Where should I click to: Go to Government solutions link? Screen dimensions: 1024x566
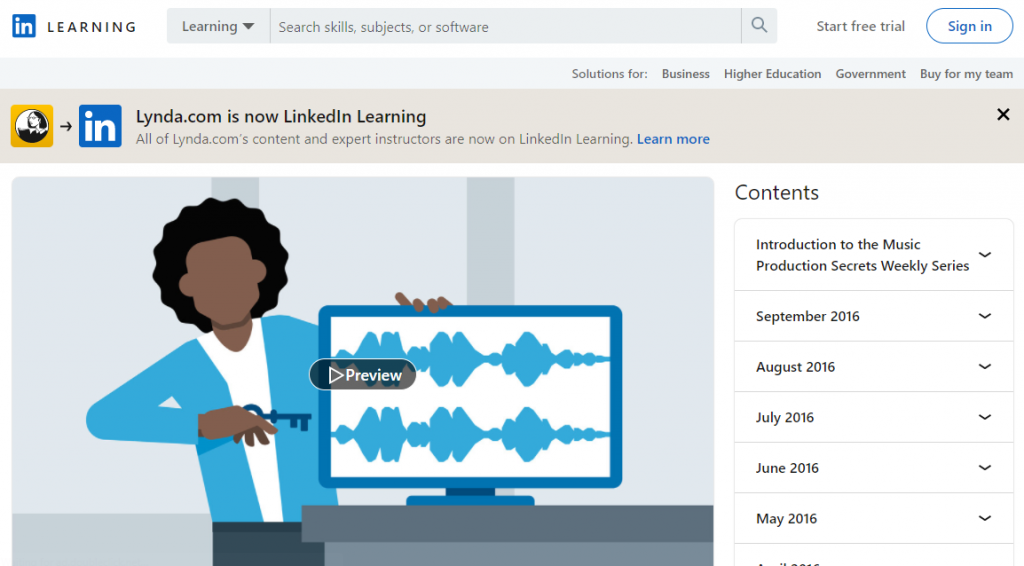tap(870, 74)
